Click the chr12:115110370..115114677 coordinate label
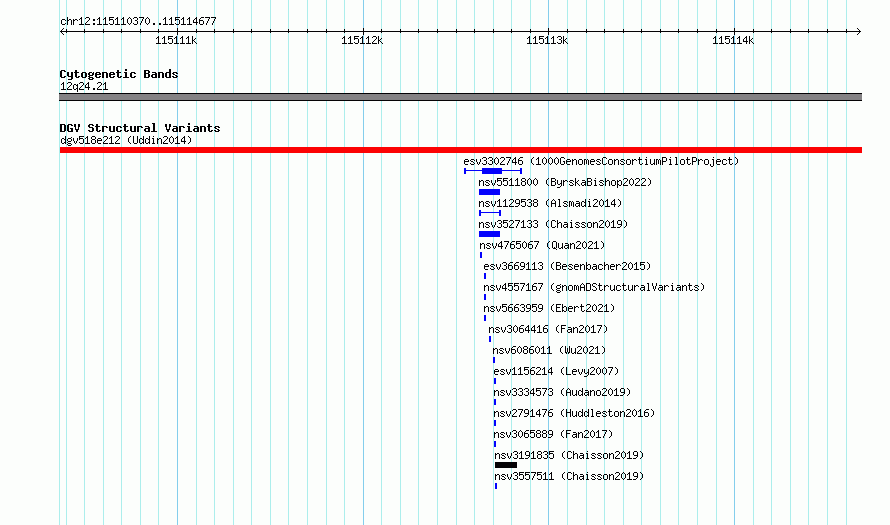 pyautogui.click(x=138, y=22)
